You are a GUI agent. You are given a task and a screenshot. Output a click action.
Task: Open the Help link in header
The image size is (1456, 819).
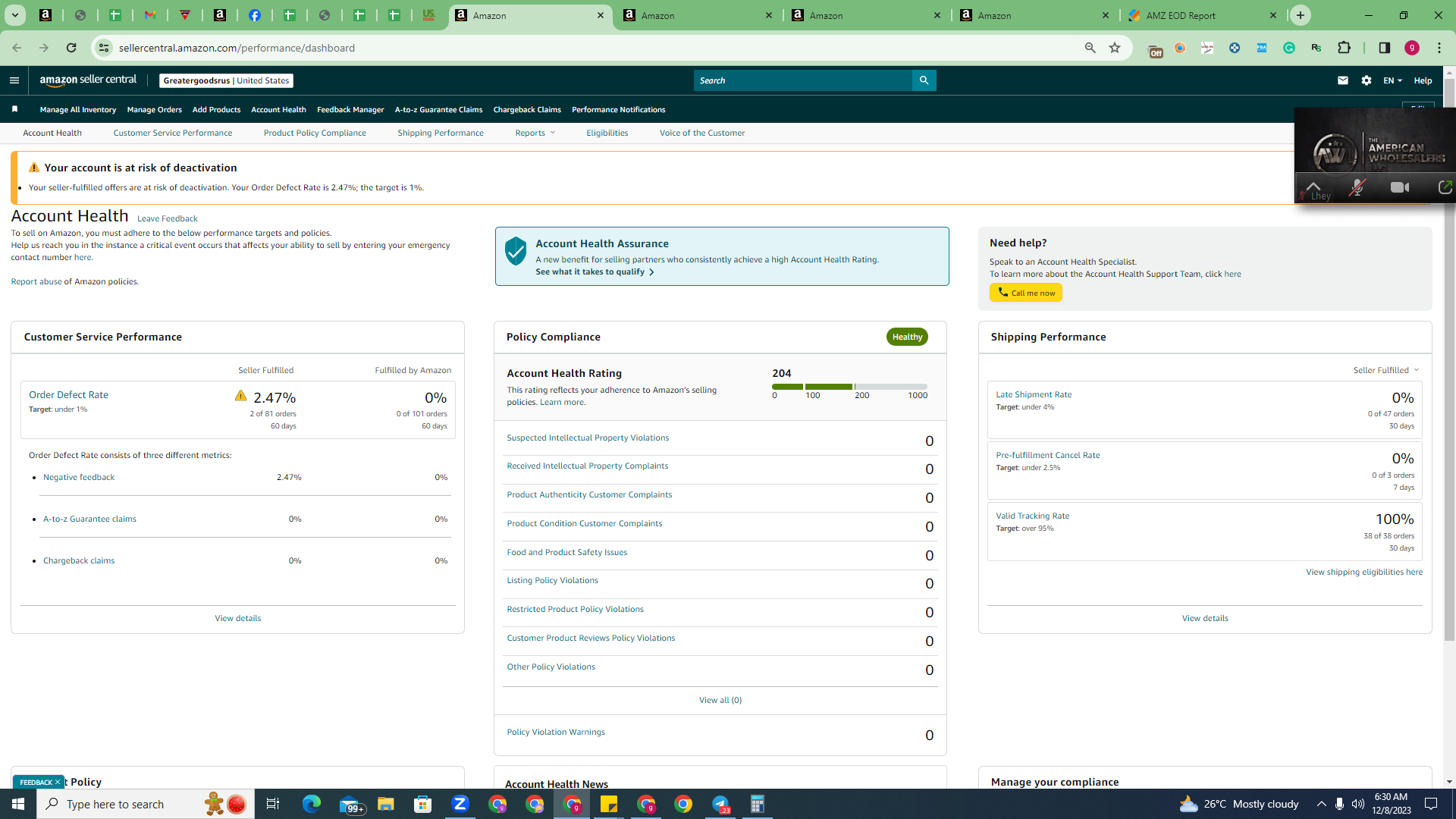pos(1423,80)
